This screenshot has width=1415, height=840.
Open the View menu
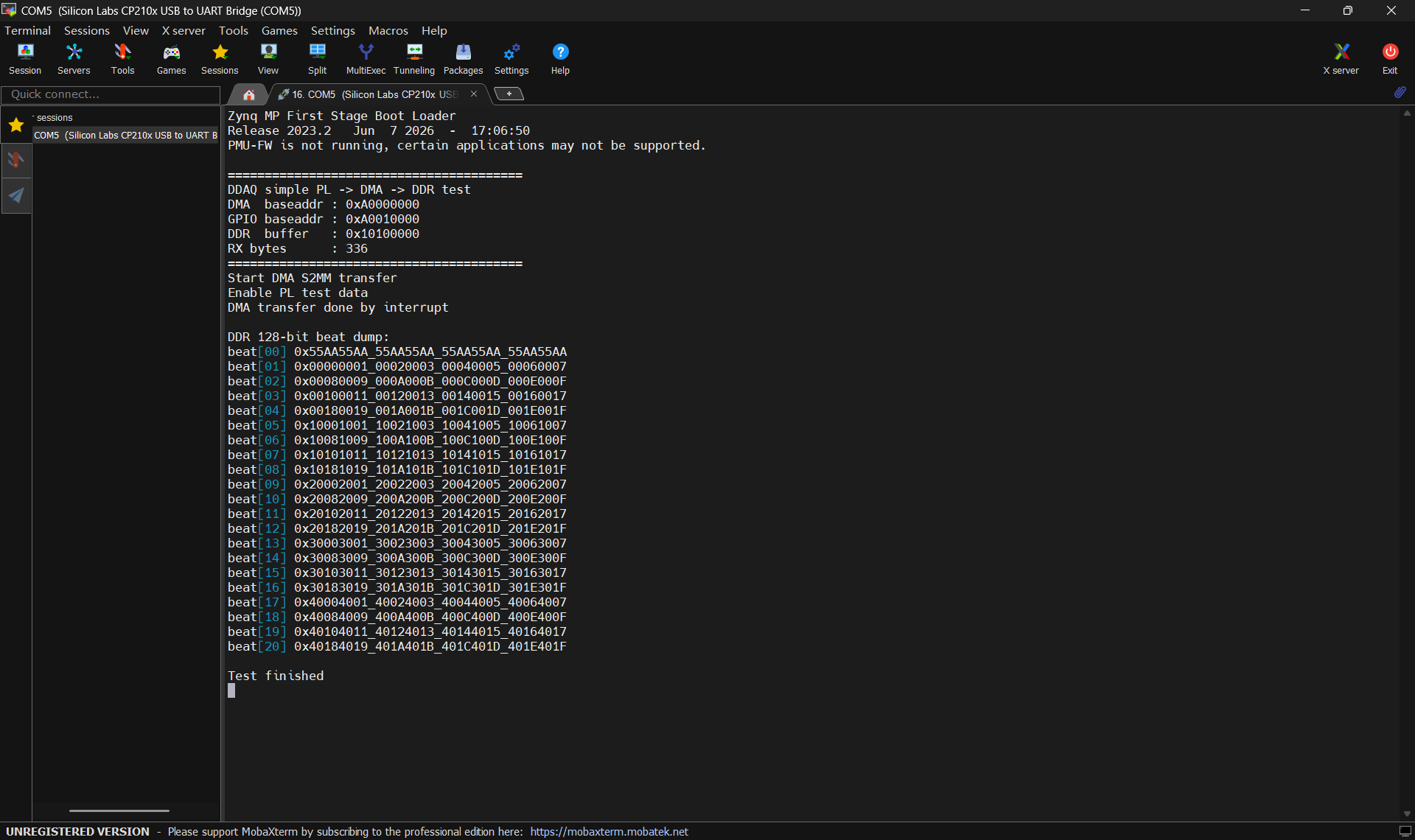[x=136, y=30]
